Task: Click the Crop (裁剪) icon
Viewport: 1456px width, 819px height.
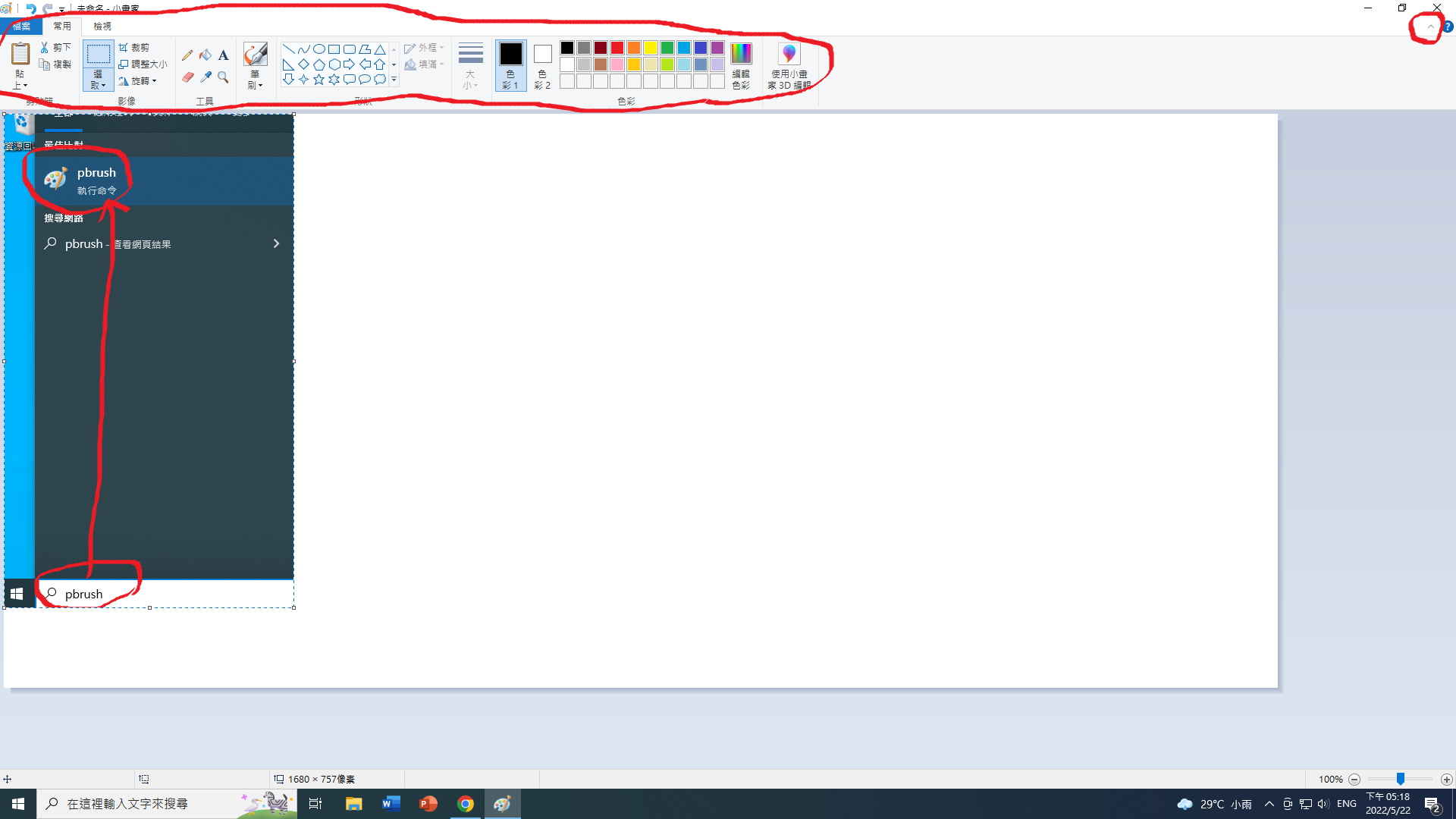Action: pos(124,47)
